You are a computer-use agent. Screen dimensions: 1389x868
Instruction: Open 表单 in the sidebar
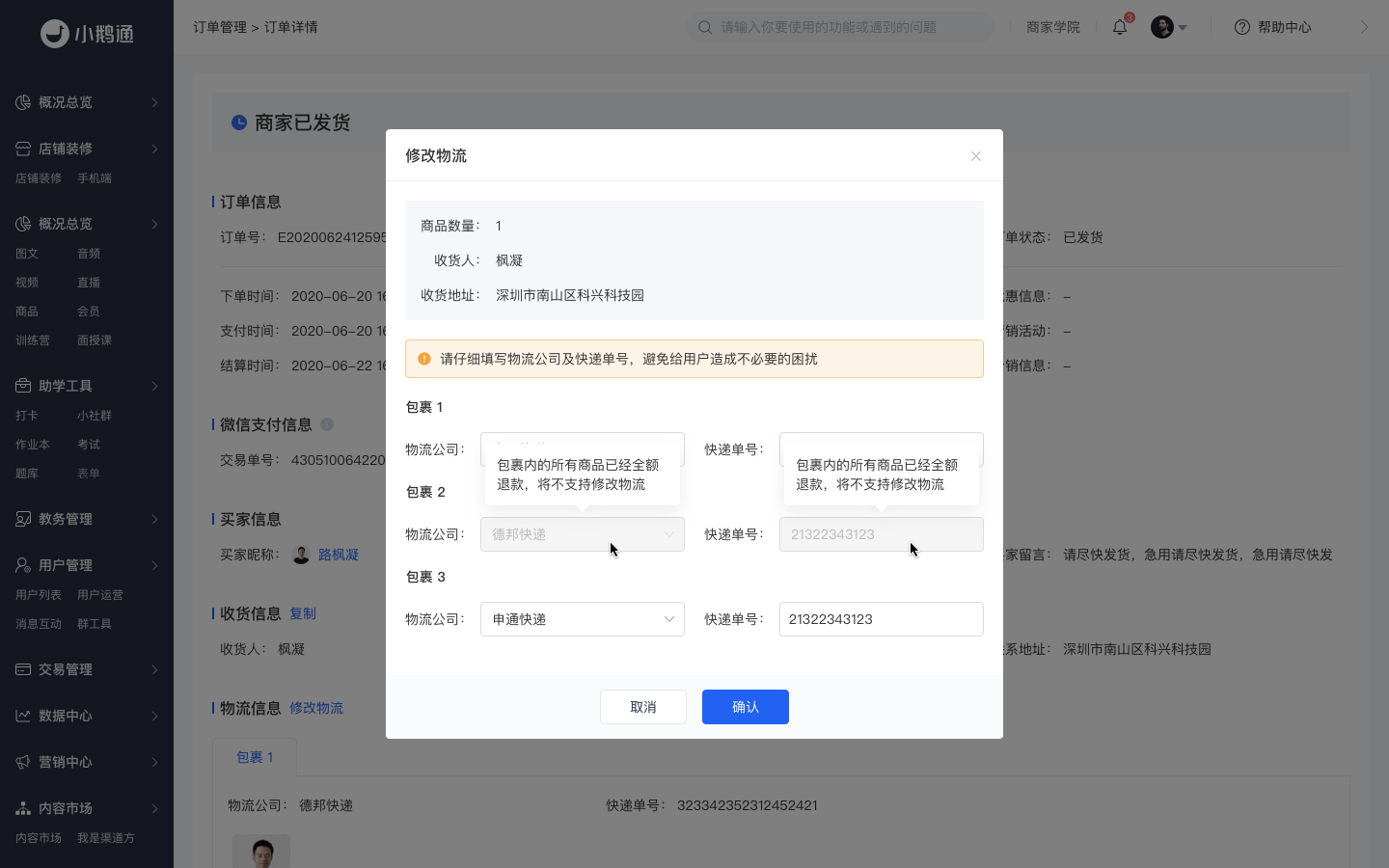(89, 474)
